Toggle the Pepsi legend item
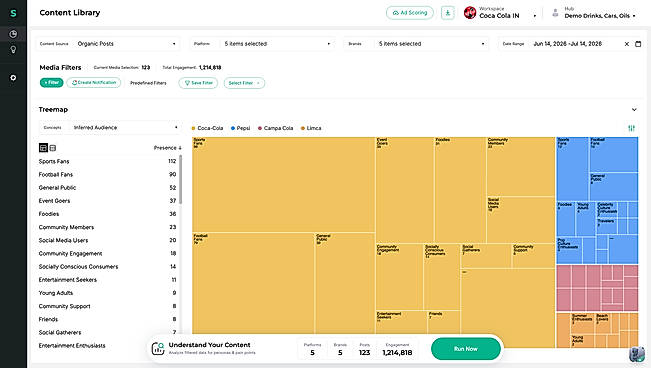Image resolution: width=651 pixels, height=368 pixels. pyautogui.click(x=240, y=128)
